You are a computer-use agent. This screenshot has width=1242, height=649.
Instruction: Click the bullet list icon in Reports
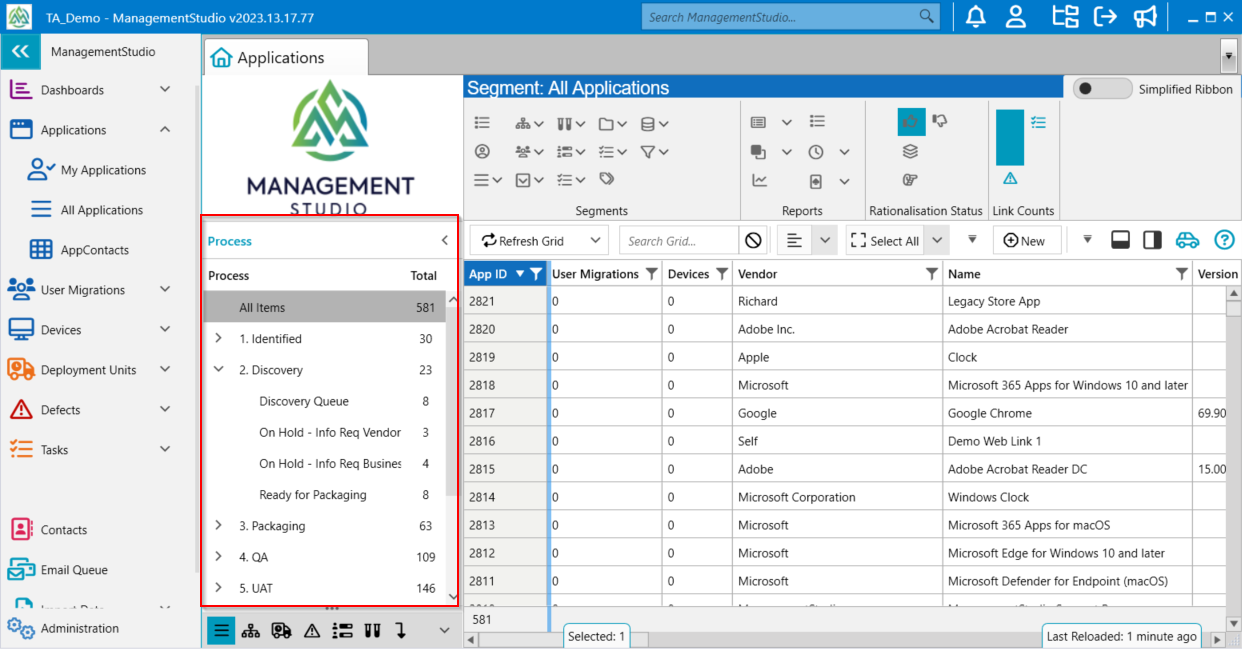coord(817,122)
